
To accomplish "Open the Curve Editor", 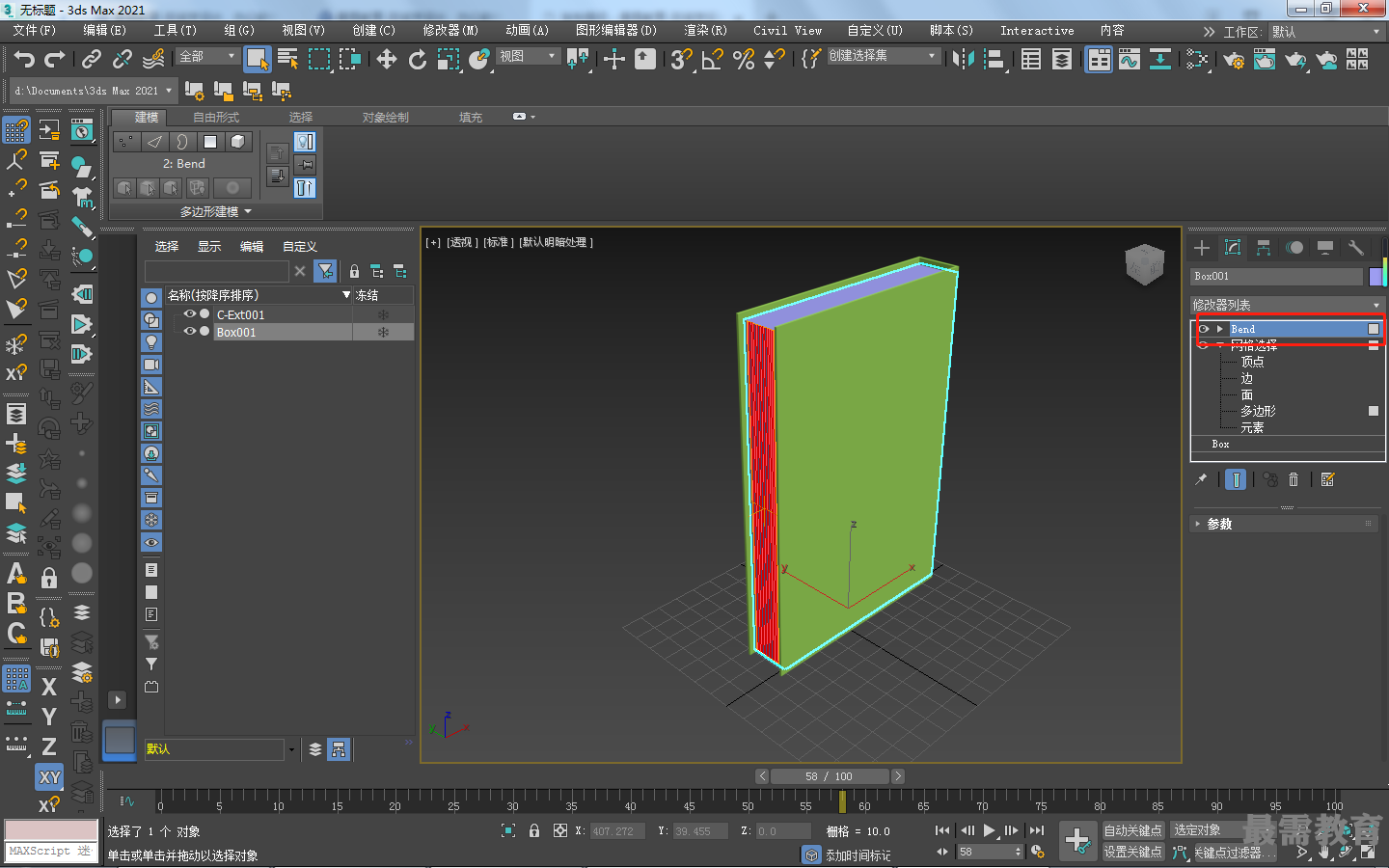I will [1130, 59].
